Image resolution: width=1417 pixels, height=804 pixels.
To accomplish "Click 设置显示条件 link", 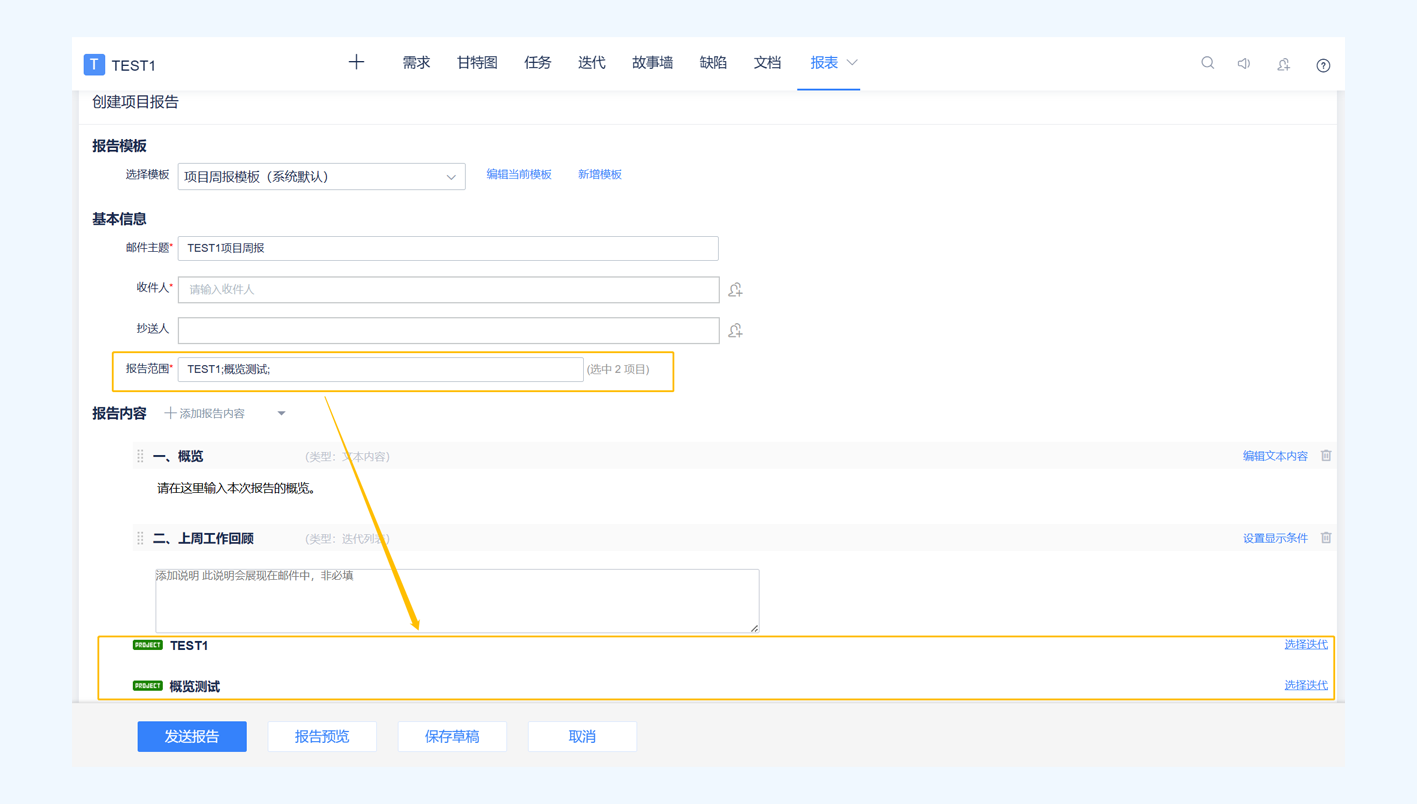I will [x=1275, y=538].
